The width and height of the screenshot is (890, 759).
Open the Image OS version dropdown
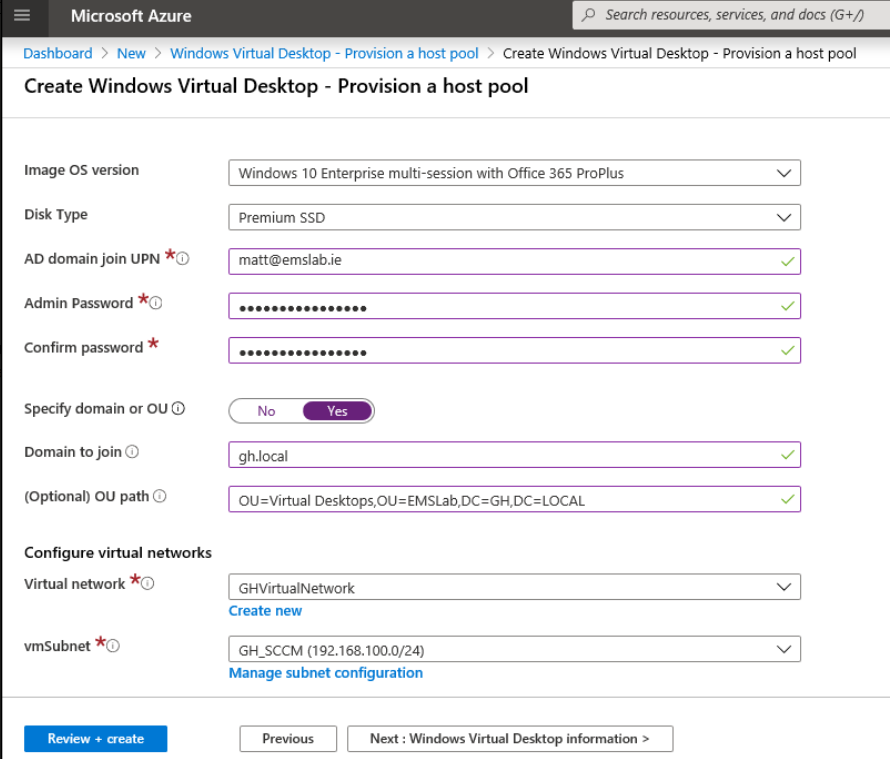click(784, 172)
